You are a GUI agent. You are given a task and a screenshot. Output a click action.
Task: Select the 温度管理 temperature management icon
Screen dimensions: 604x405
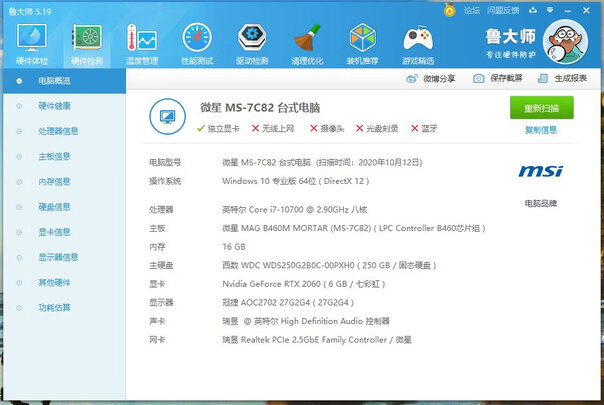tap(141, 42)
